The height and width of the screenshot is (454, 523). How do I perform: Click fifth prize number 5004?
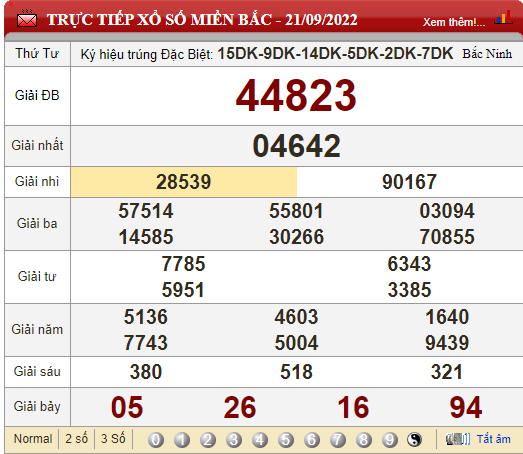[297, 343]
